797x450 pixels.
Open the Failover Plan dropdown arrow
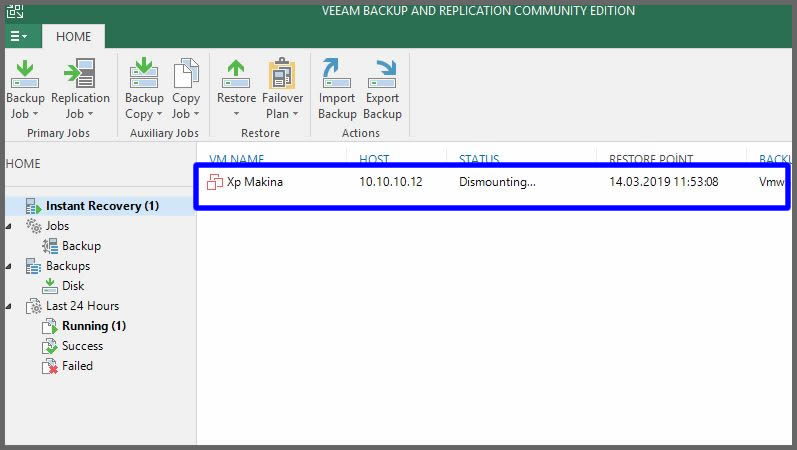pyautogui.click(x=295, y=114)
